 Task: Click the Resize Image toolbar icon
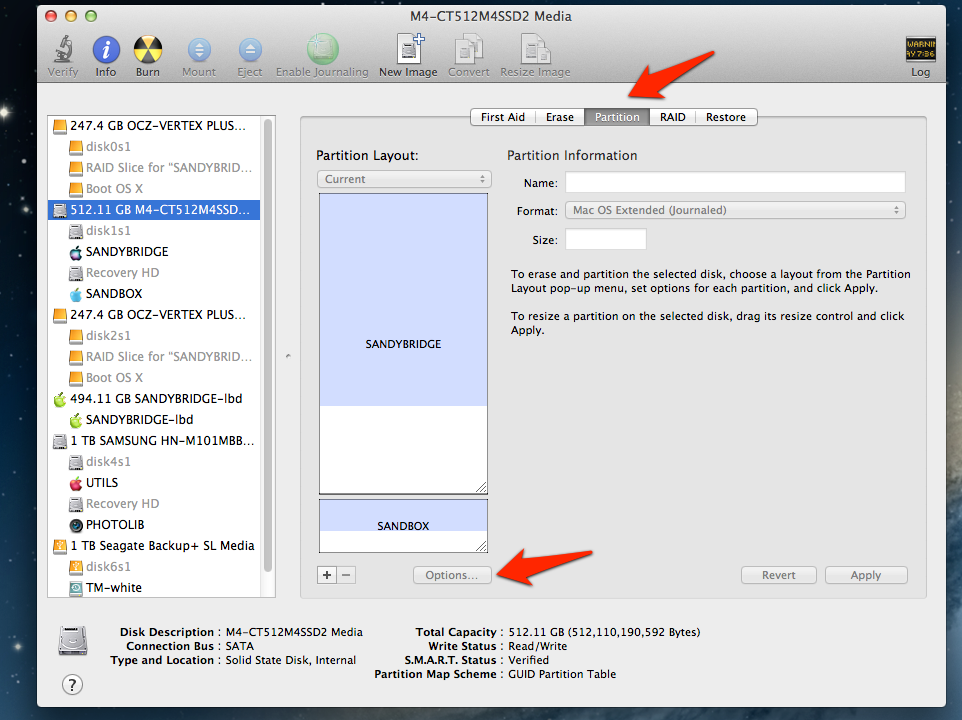(535, 49)
